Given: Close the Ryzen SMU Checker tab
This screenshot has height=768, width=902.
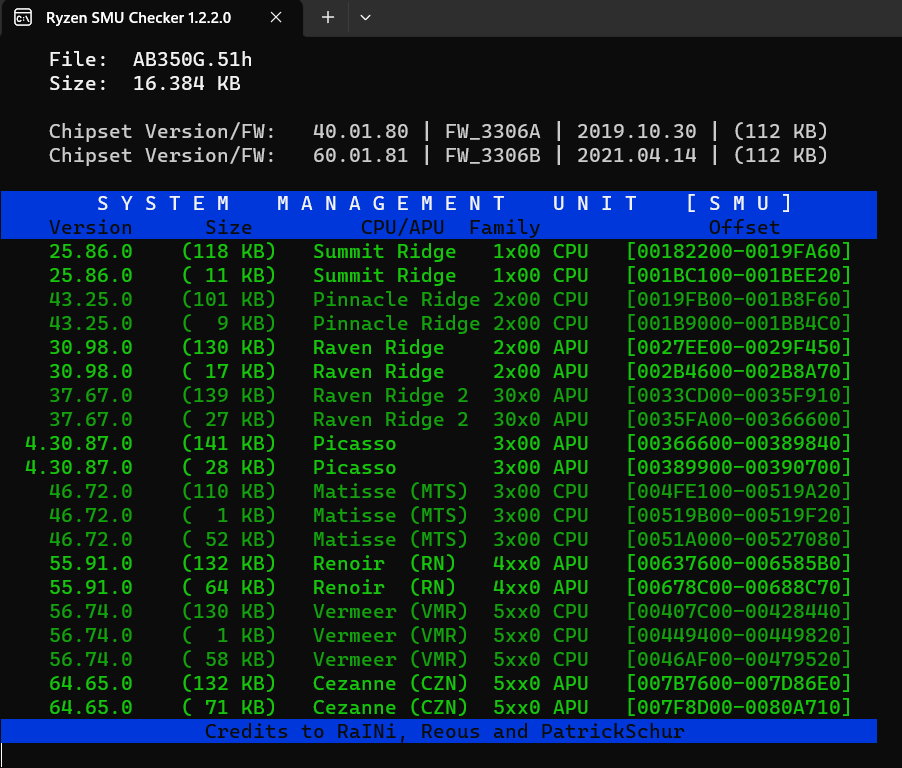Looking at the screenshot, I should [276, 18].
